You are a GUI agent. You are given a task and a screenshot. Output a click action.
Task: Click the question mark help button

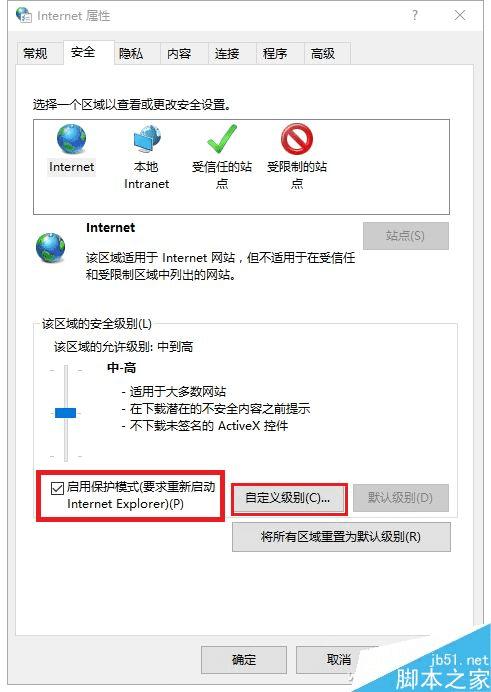click(415, 15)
